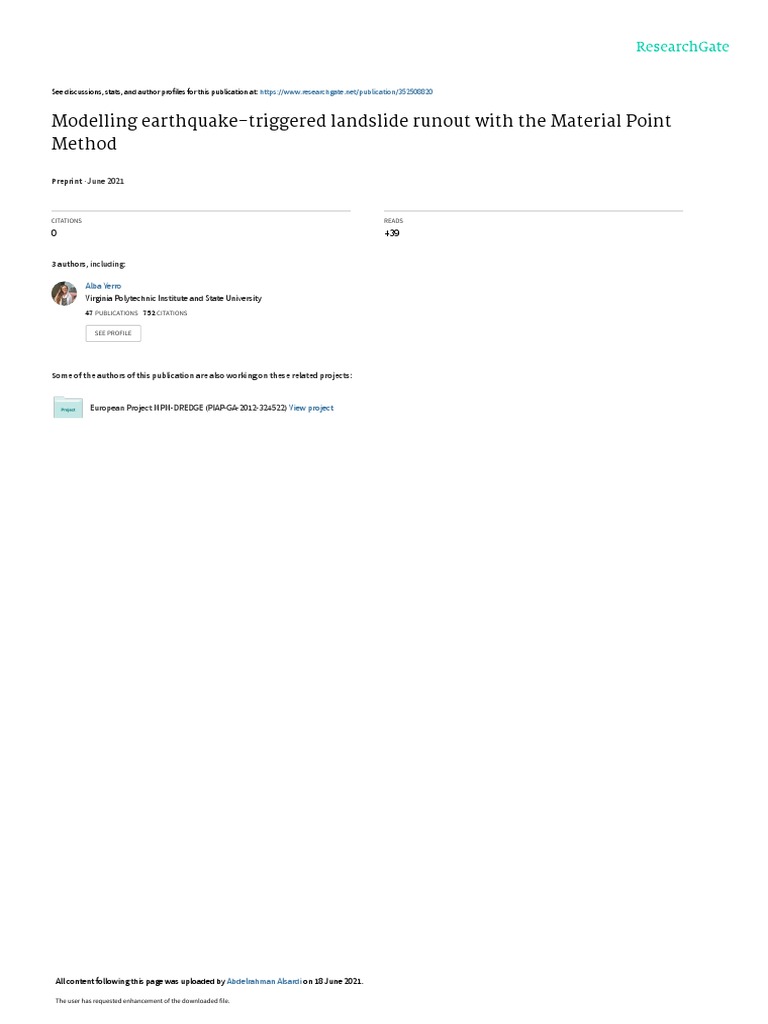Click the related projects heading text
768x1024 pixels.
[202, 376]
